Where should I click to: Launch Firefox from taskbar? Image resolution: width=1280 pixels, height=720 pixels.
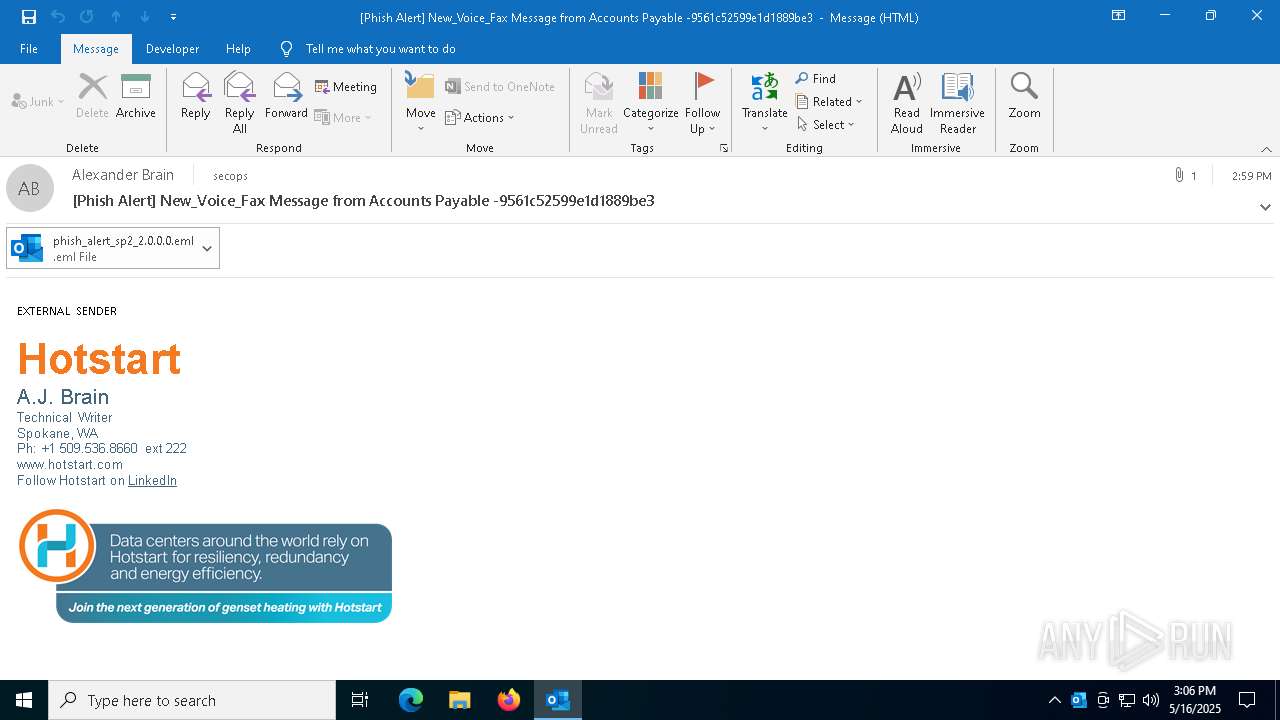click(509, 700)
